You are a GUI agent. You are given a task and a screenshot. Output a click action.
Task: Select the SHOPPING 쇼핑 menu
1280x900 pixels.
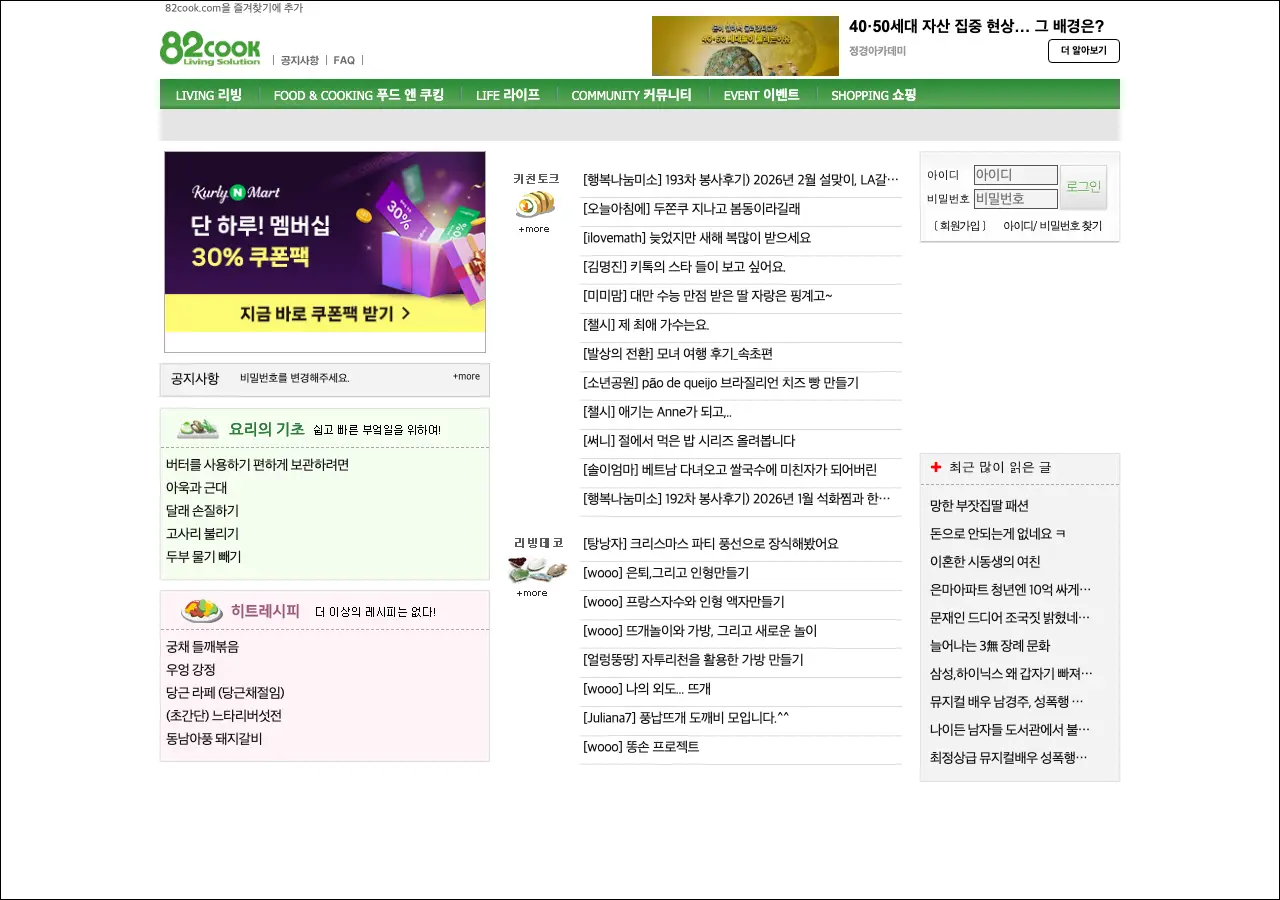pos(873,95)
